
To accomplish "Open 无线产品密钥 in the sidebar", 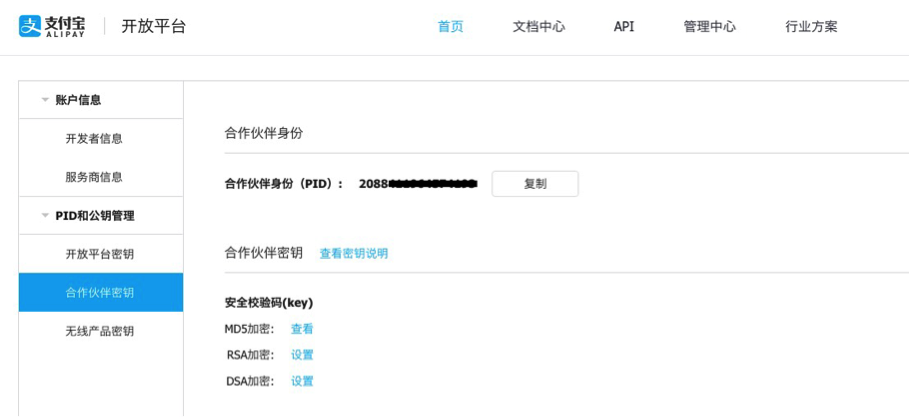I will (99, 331).
